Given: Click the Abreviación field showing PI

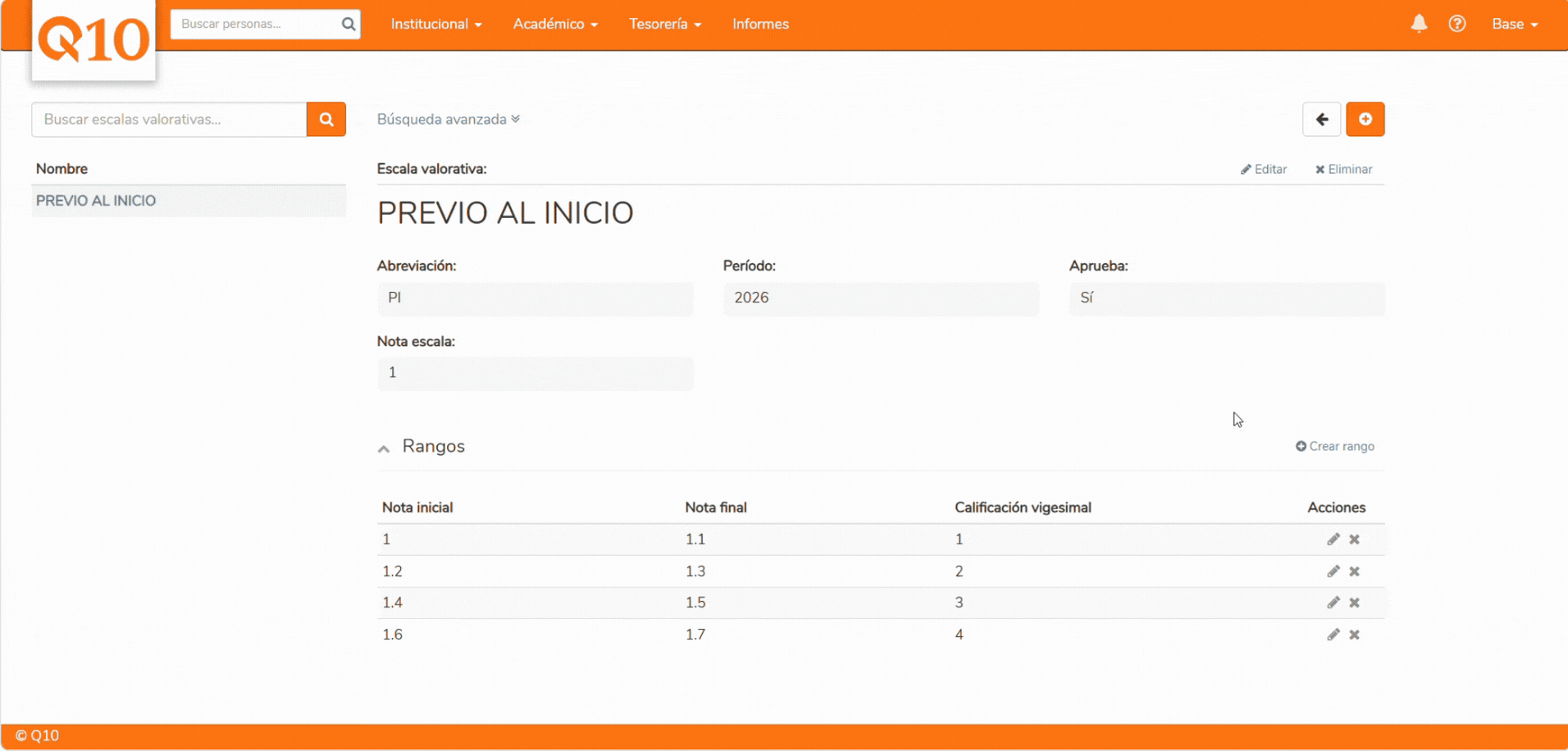Looking at the screenshot, I should point(536,298).
